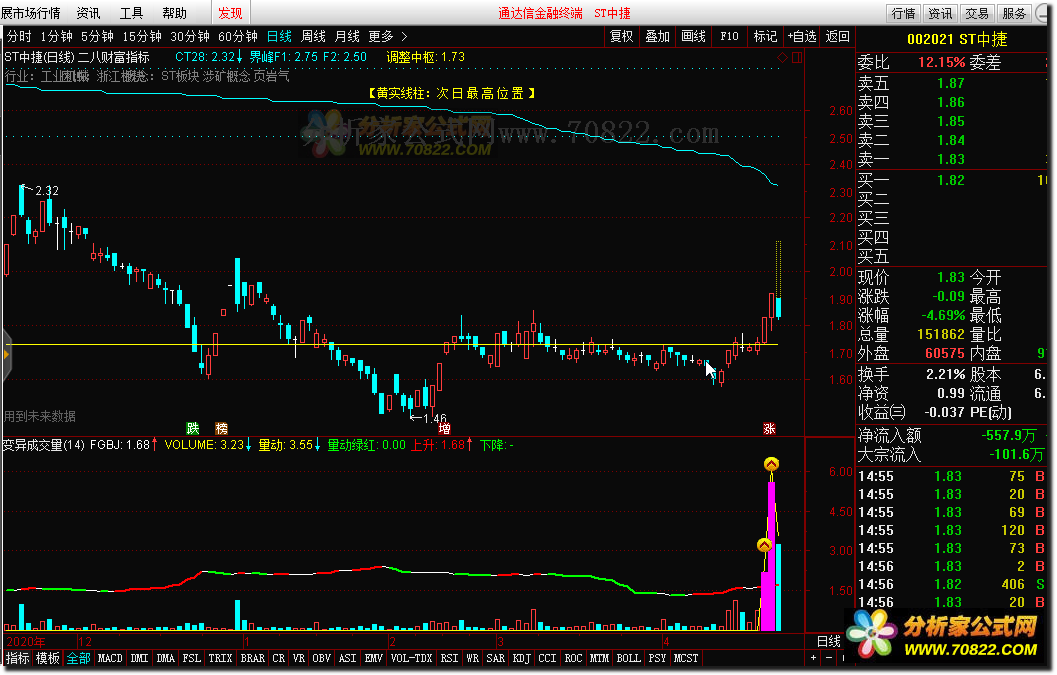Zoom in chart with the plus button

point(813,658)
